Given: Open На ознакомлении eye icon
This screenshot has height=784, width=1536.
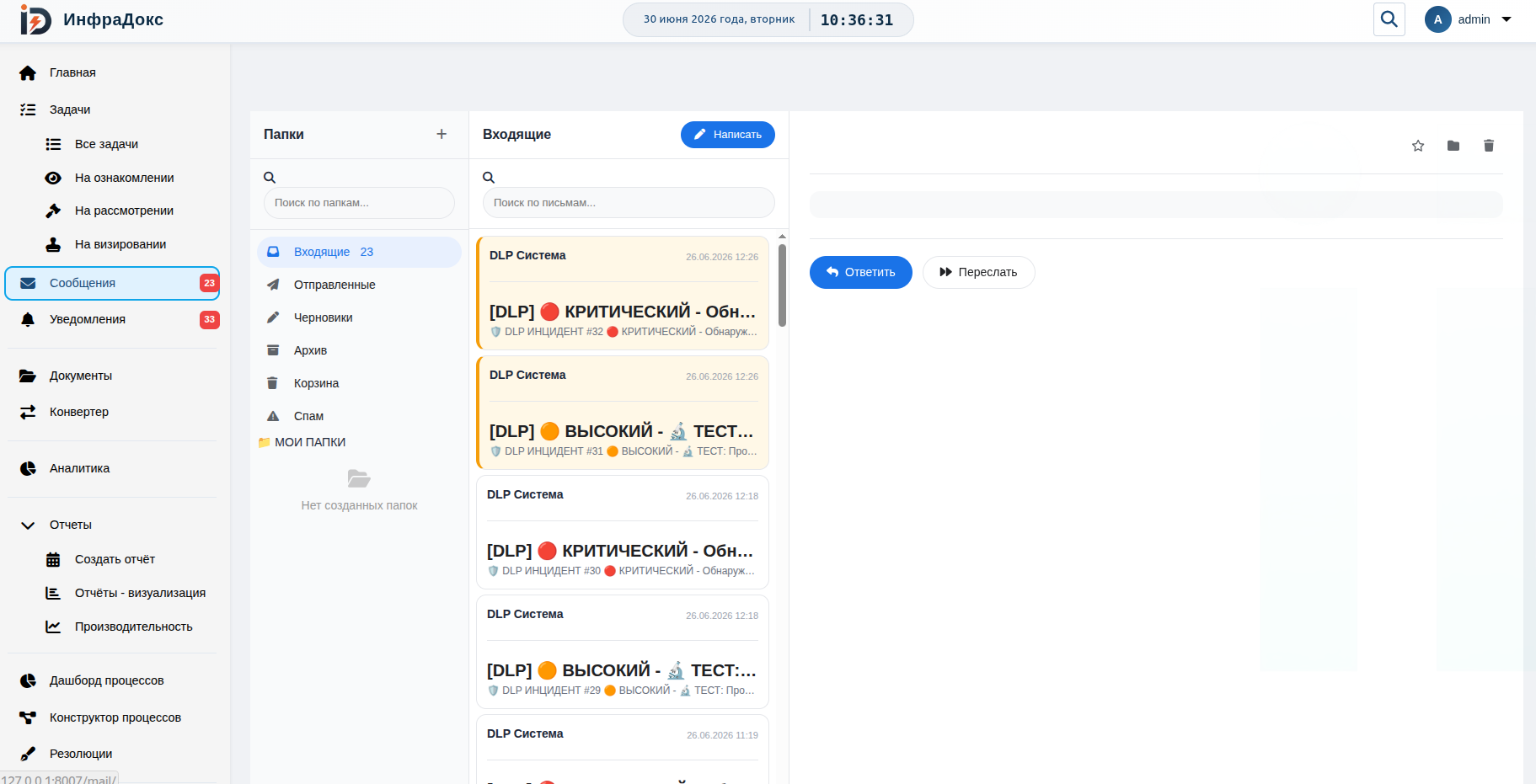Looking at the screenshot, I should (53, 178).
